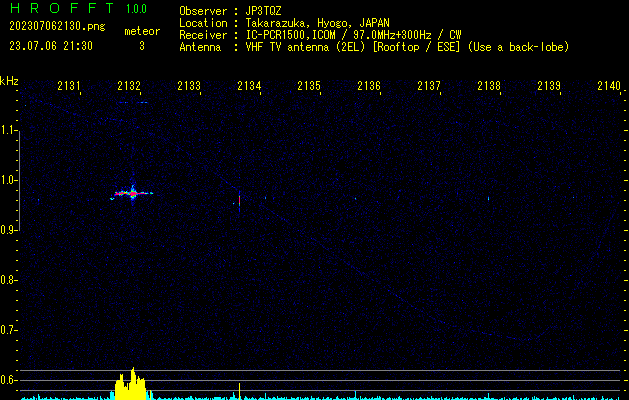Select the 2132 time axis marker
The width and height of the screenshot is (629, 400).
pos(129,87)
